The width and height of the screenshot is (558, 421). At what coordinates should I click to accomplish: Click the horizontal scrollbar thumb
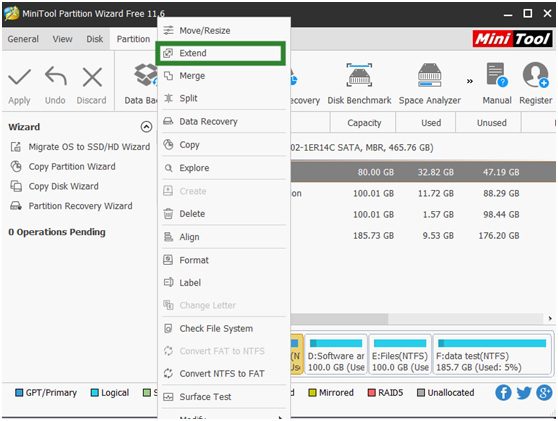pos(339,319)
